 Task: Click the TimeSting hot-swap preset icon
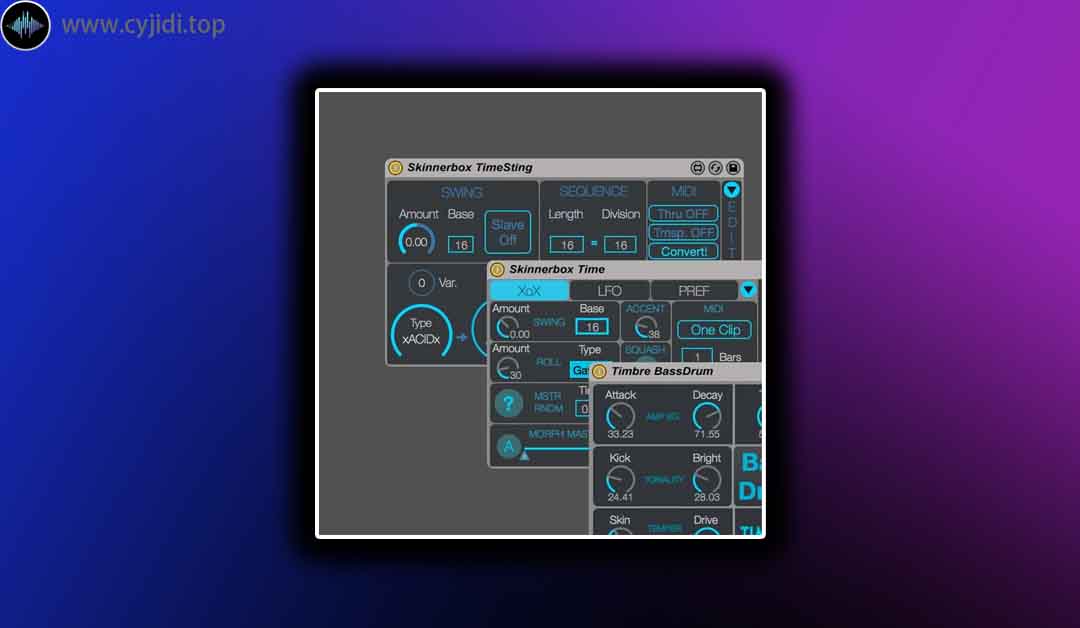[697, 168]
